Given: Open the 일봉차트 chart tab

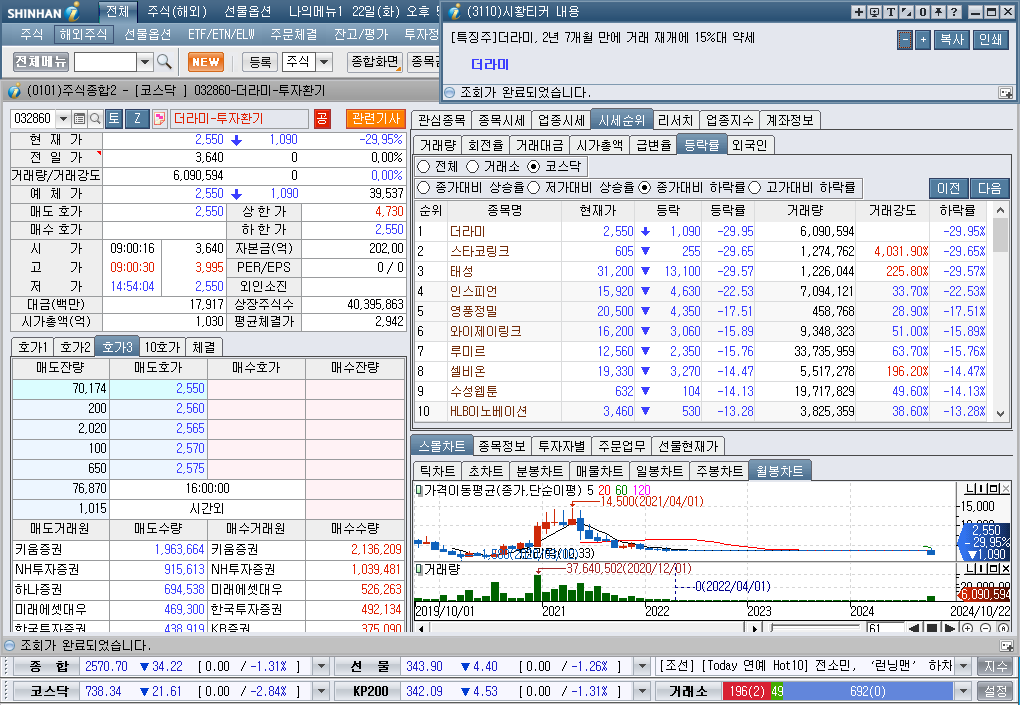Looking at the screenshot, I should pyautogui.click(x=660, y=471).
